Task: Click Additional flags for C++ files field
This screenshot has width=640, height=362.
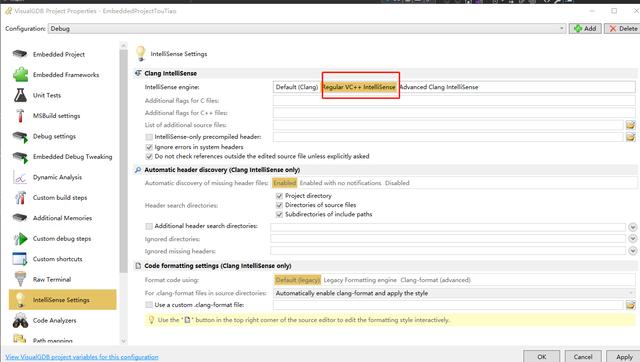Action: pos(454,113)
